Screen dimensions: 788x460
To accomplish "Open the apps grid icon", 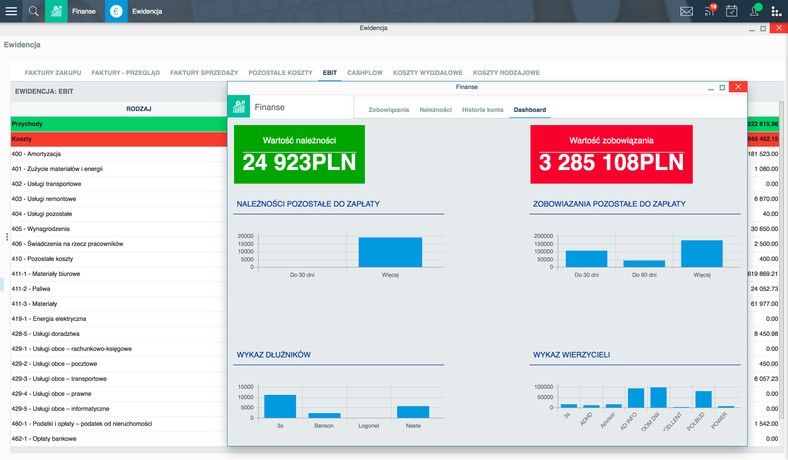I will click(x=776, y=11).
